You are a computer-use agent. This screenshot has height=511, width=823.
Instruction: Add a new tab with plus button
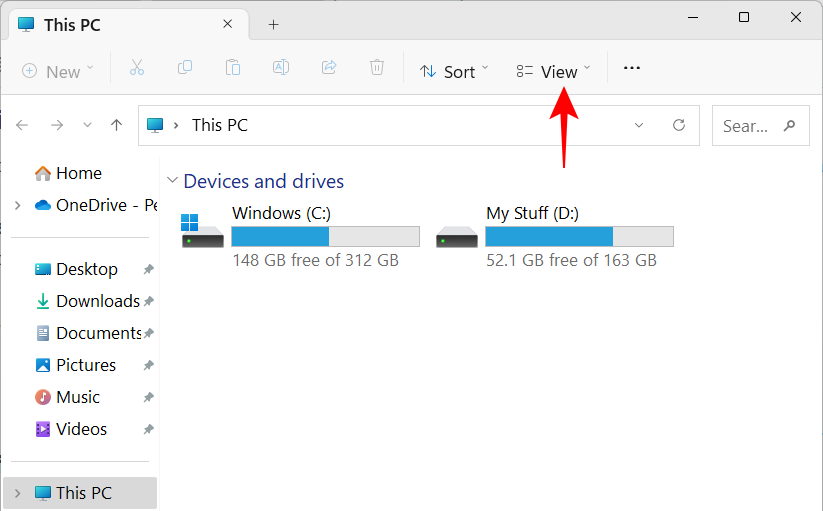[x=273, y=25]
